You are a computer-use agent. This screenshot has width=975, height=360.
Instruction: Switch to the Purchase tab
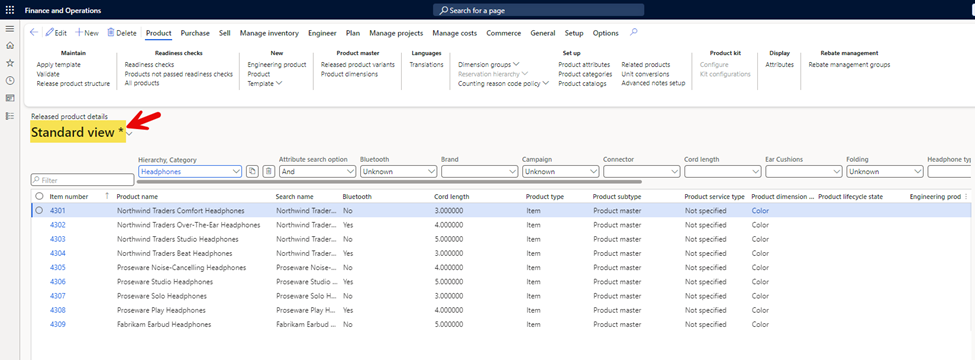195,33
